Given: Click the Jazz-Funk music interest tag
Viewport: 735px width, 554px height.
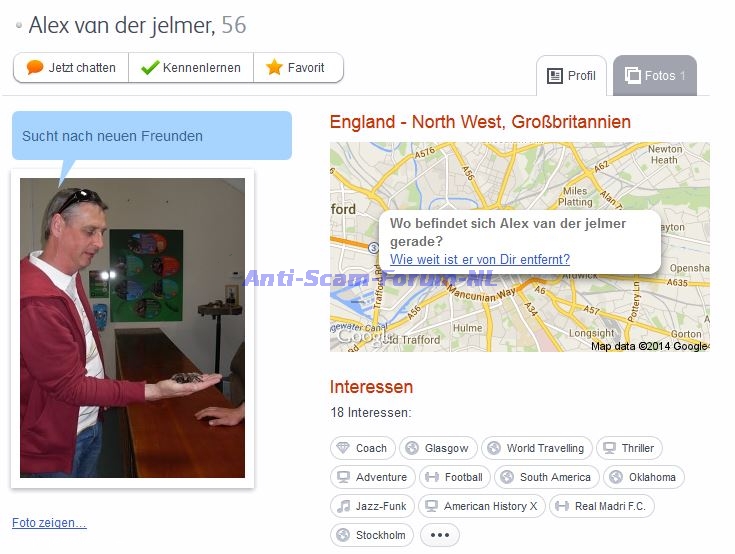Looking at the screenshot, I should tap(372, 506).
